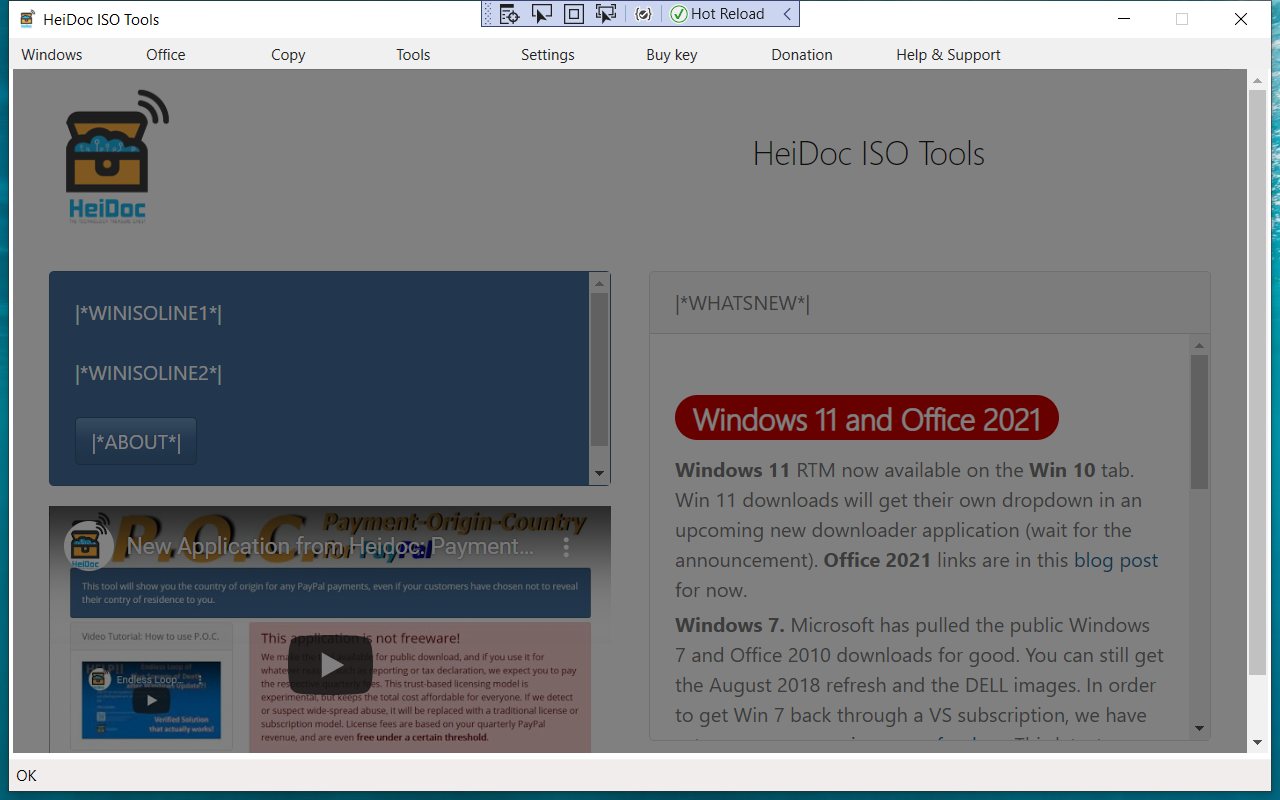Toggle Display Layout Adorners
This screenshot has height=800, width=1280.
(574, 14)
